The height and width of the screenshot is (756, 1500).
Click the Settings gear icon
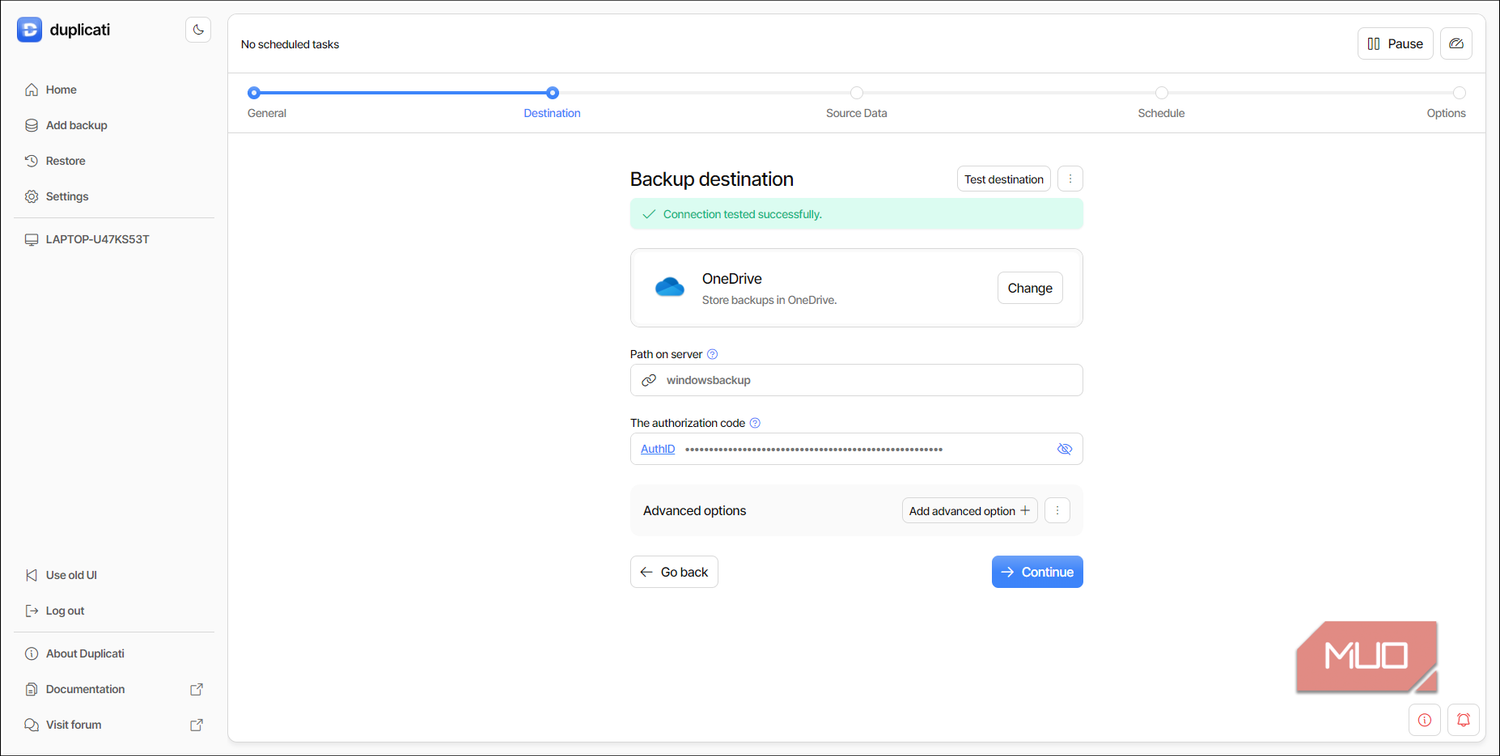(x=32, y=197)
